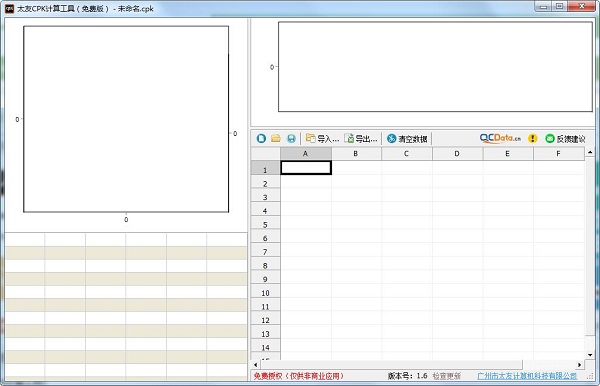Viewport: 600px width, 386px height.
Task: Open a file with the folder icon
Action: click(x=276, y=138)
